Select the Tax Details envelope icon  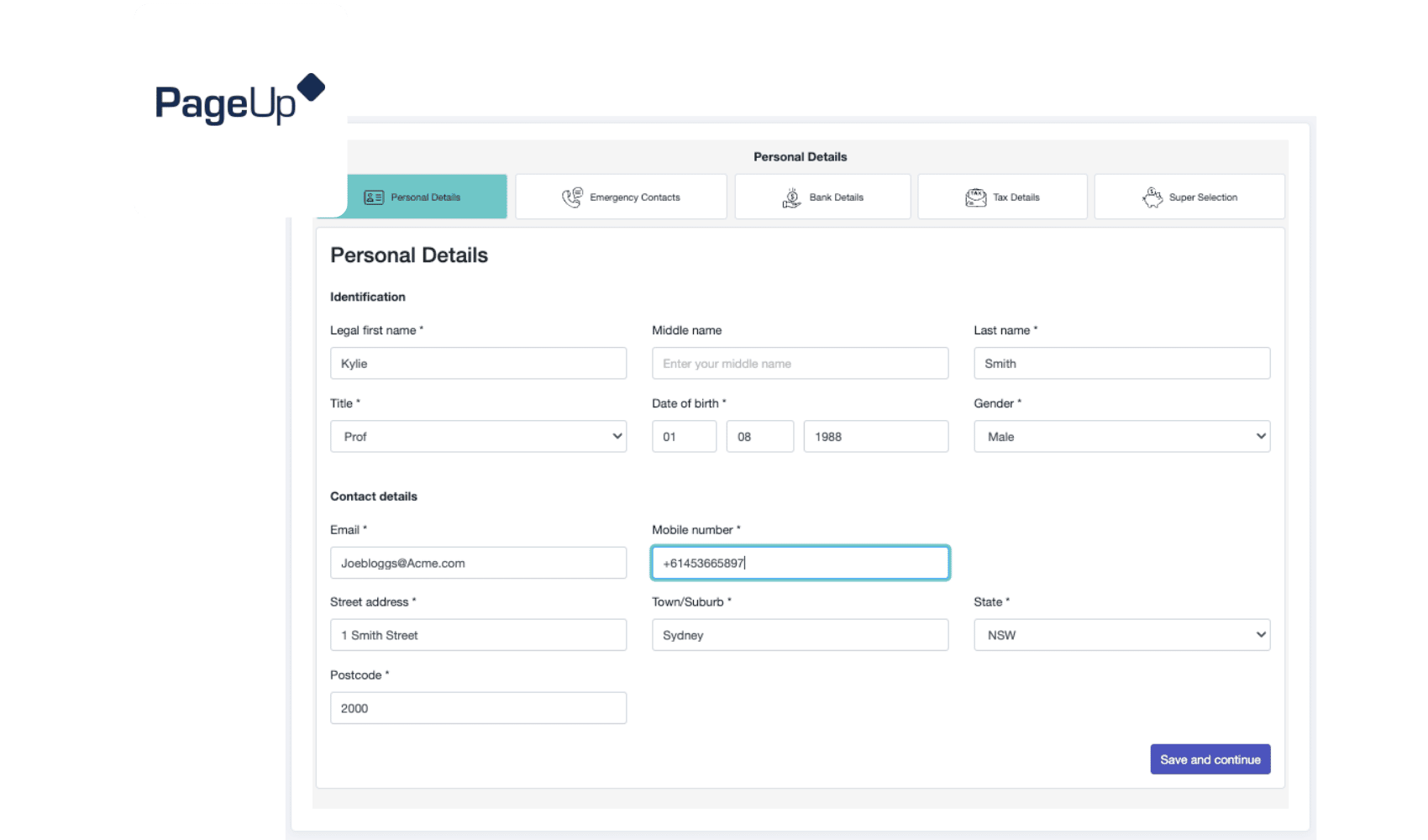[977, 196]
